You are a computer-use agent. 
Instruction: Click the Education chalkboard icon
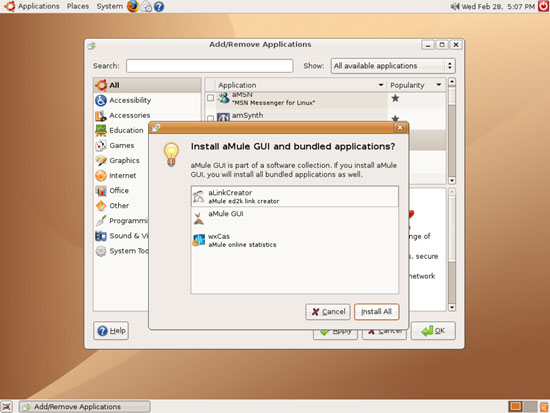click(101, 131)
